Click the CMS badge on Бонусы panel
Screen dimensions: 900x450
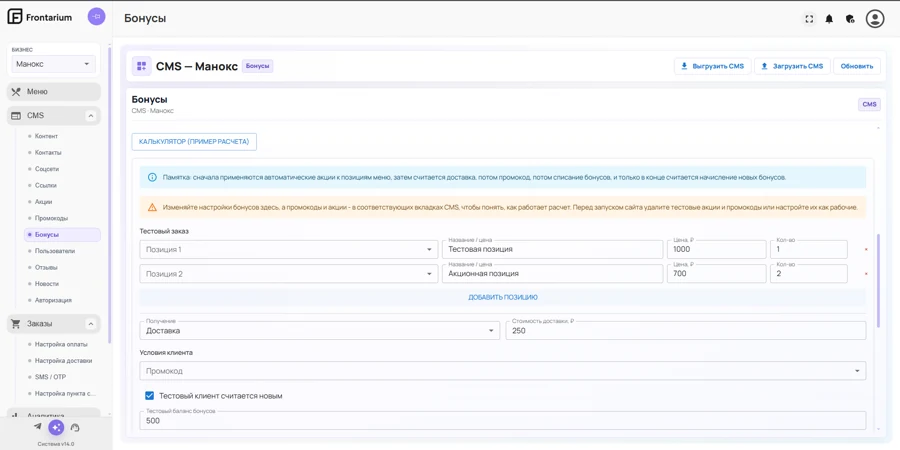pos(869,104)
